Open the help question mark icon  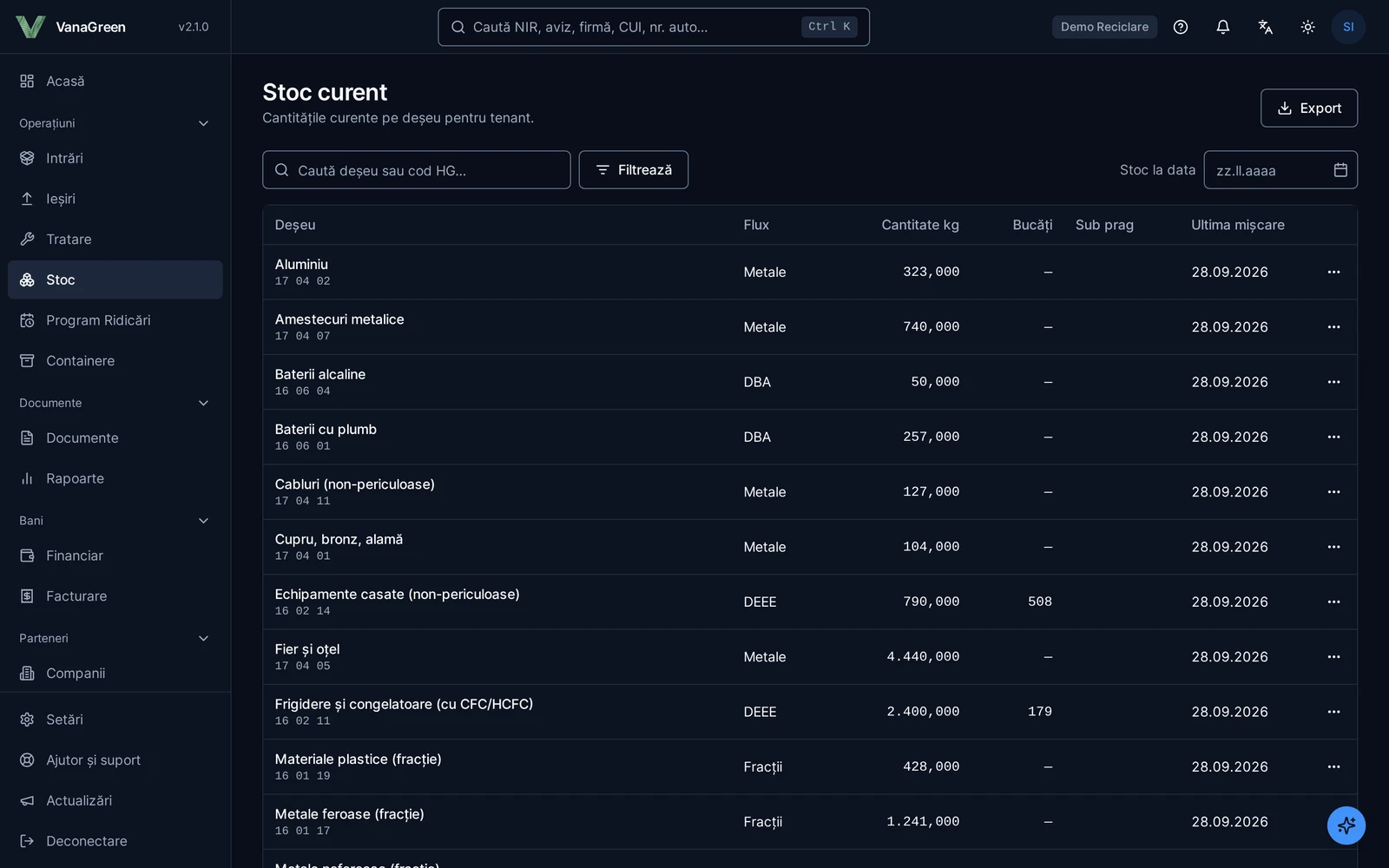click(x=1181, y=27)
